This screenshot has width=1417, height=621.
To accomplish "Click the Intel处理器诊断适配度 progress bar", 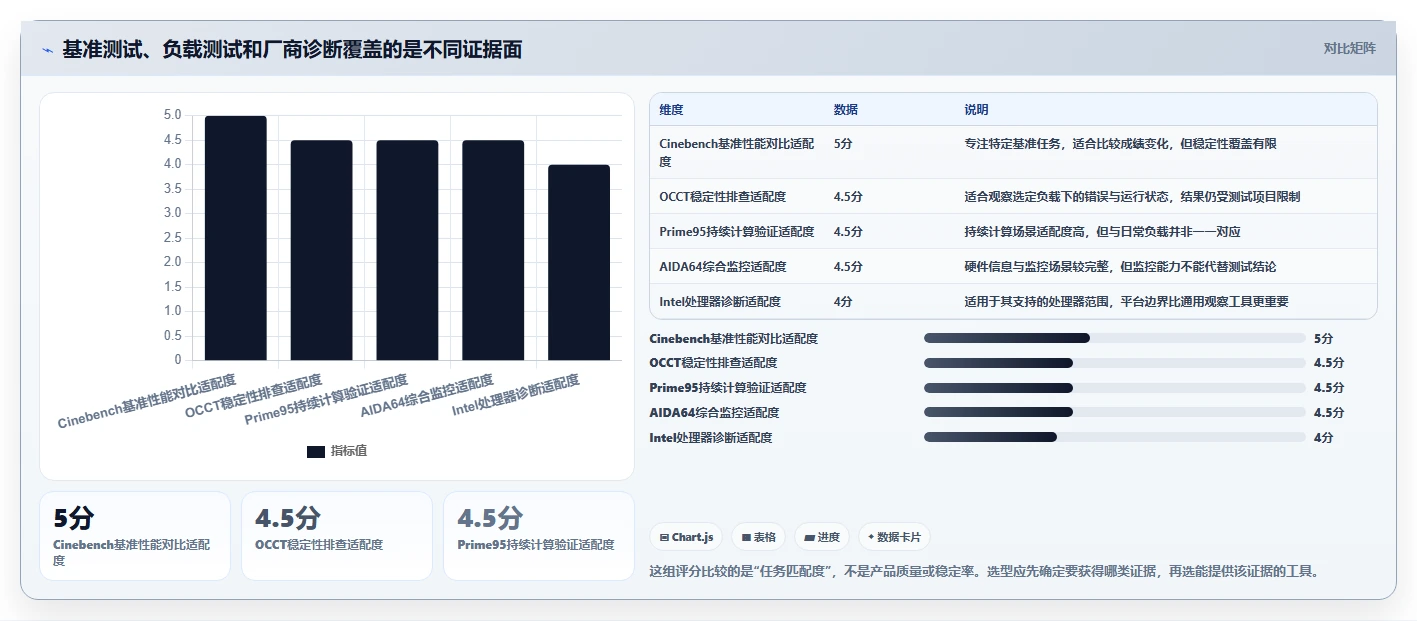I will click(1115, 437).
